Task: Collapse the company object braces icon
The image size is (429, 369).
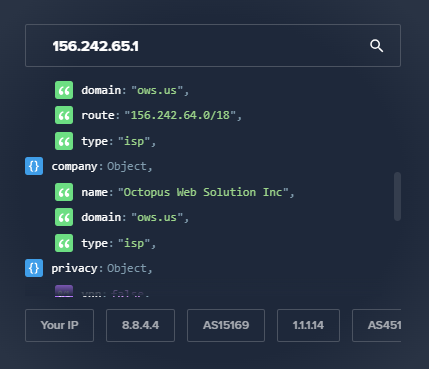Action: pos(34,166)
